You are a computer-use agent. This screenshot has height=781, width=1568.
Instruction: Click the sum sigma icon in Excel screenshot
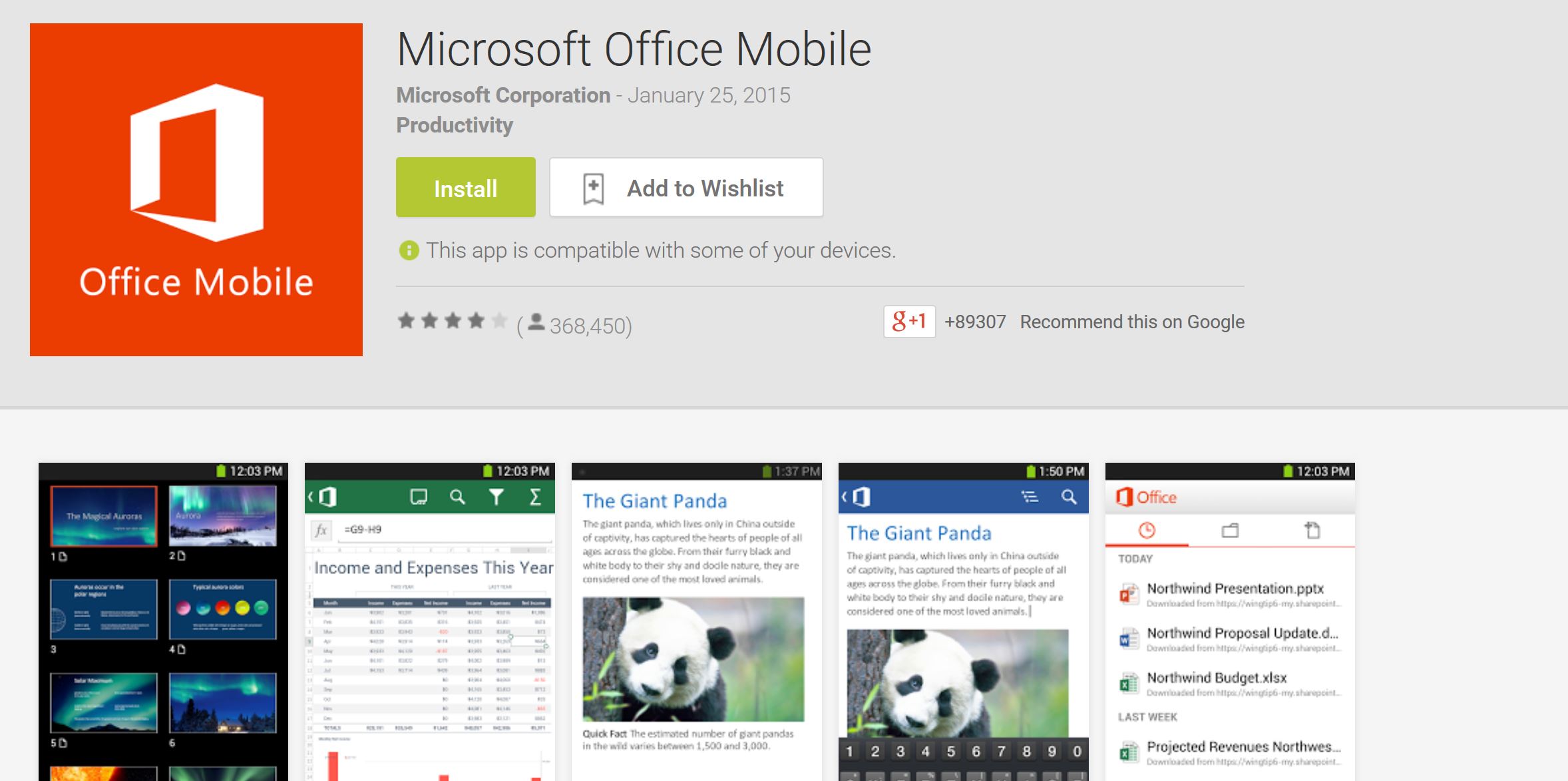[x=535, y=497]
